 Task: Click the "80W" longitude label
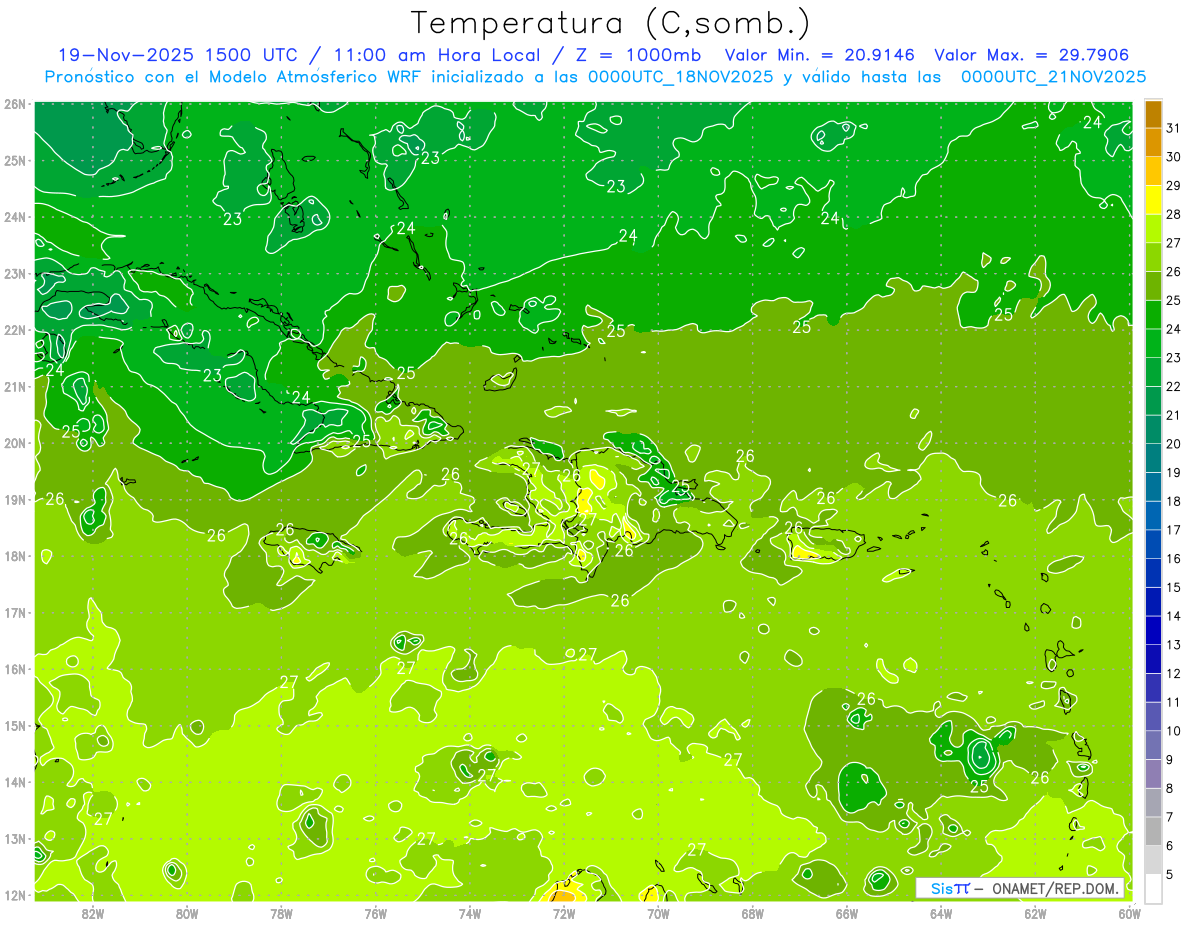tap(187, 912)
